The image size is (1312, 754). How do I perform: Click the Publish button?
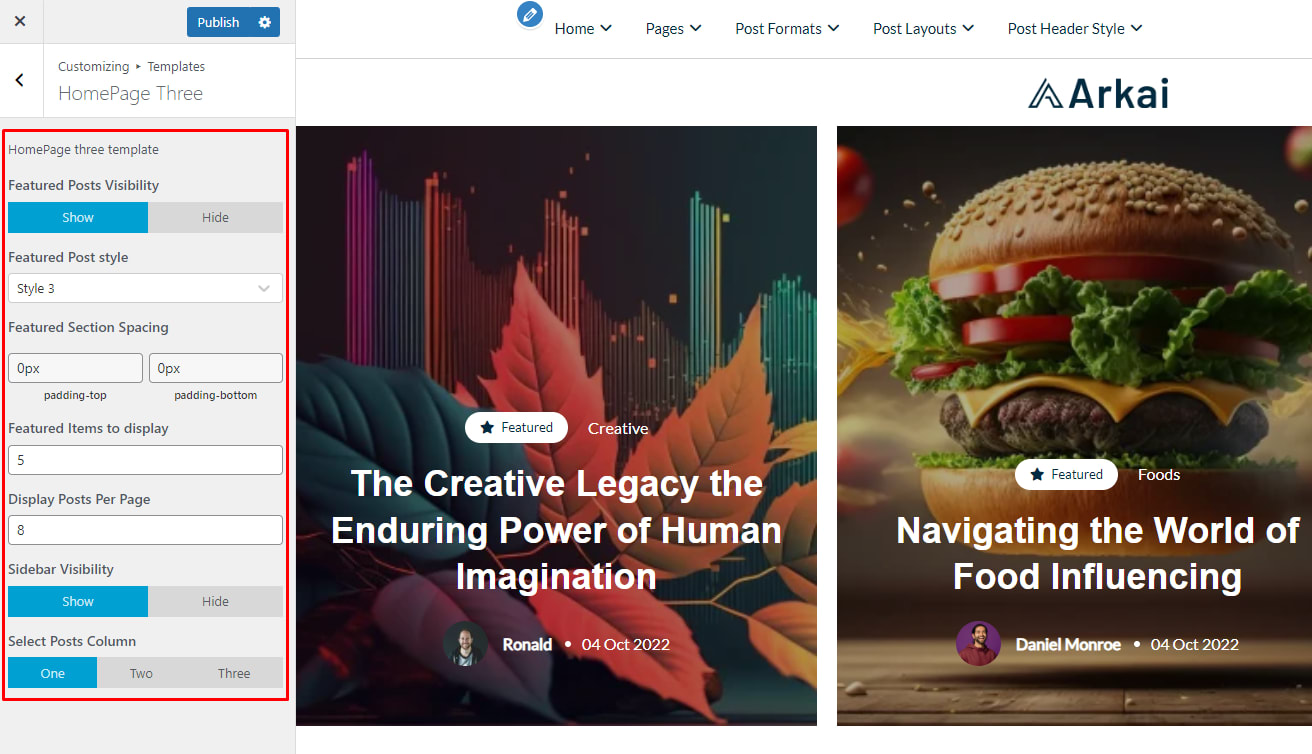click(218, 22)
